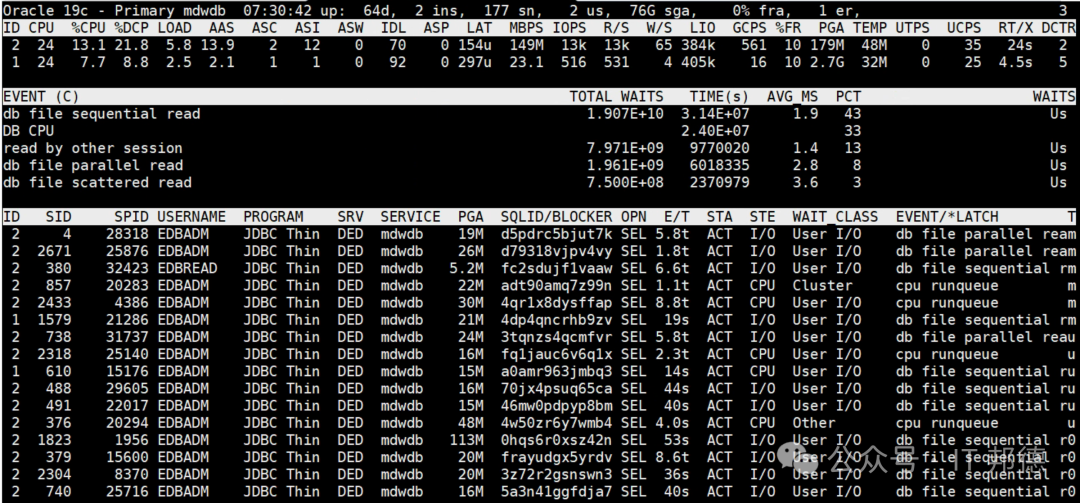The height and width of the screenshot is (503, 1080).
Task: Click the %DCP column header
Action: pos(131,28)
